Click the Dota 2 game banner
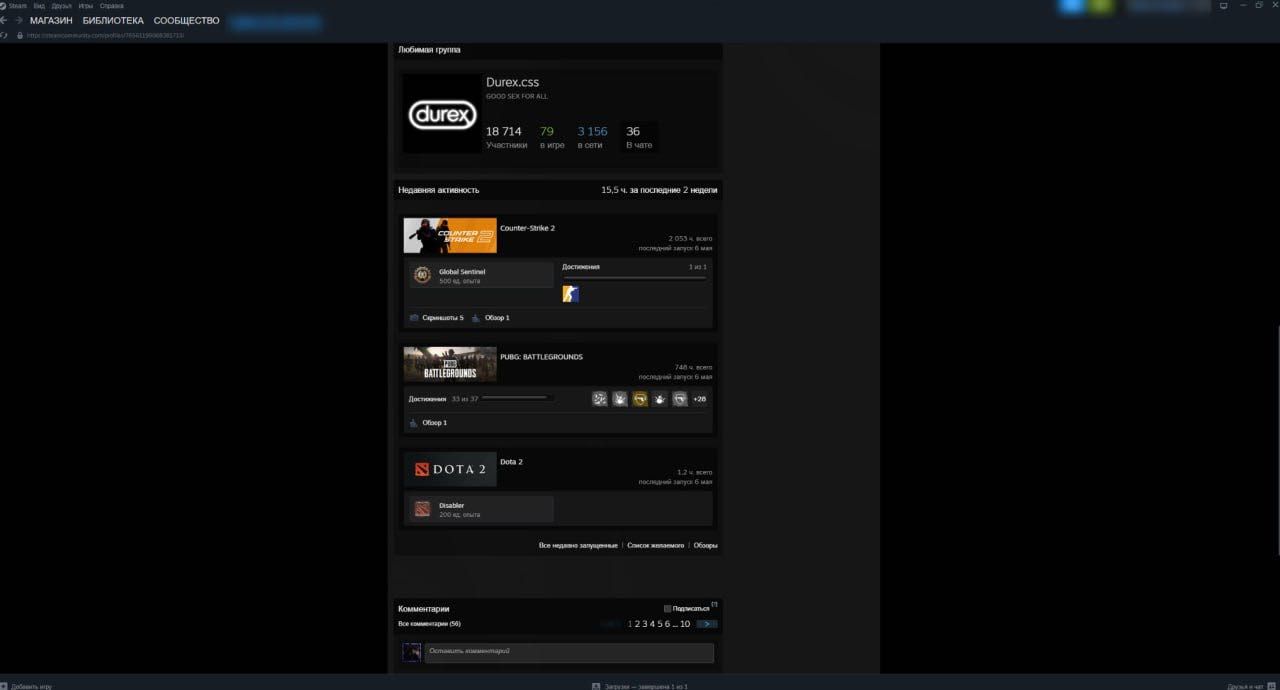 [450, 469]
